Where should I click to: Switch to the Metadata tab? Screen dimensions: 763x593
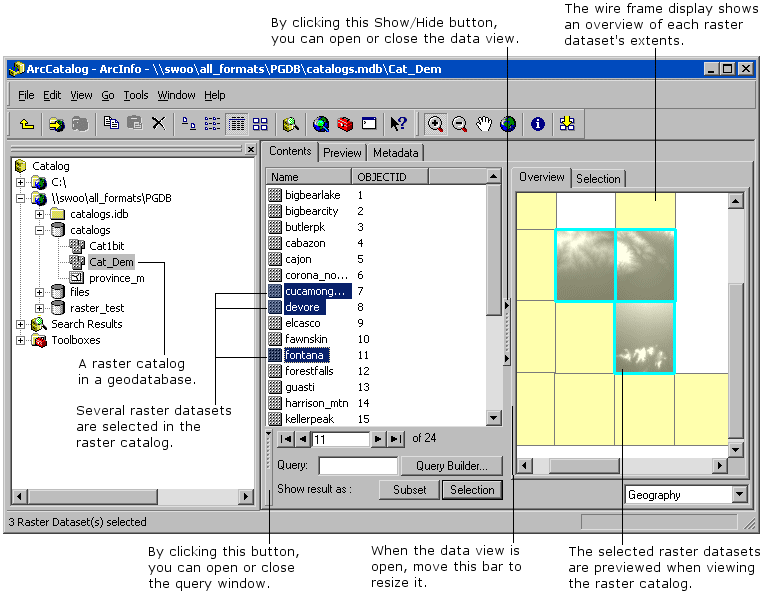click(396, 153)
